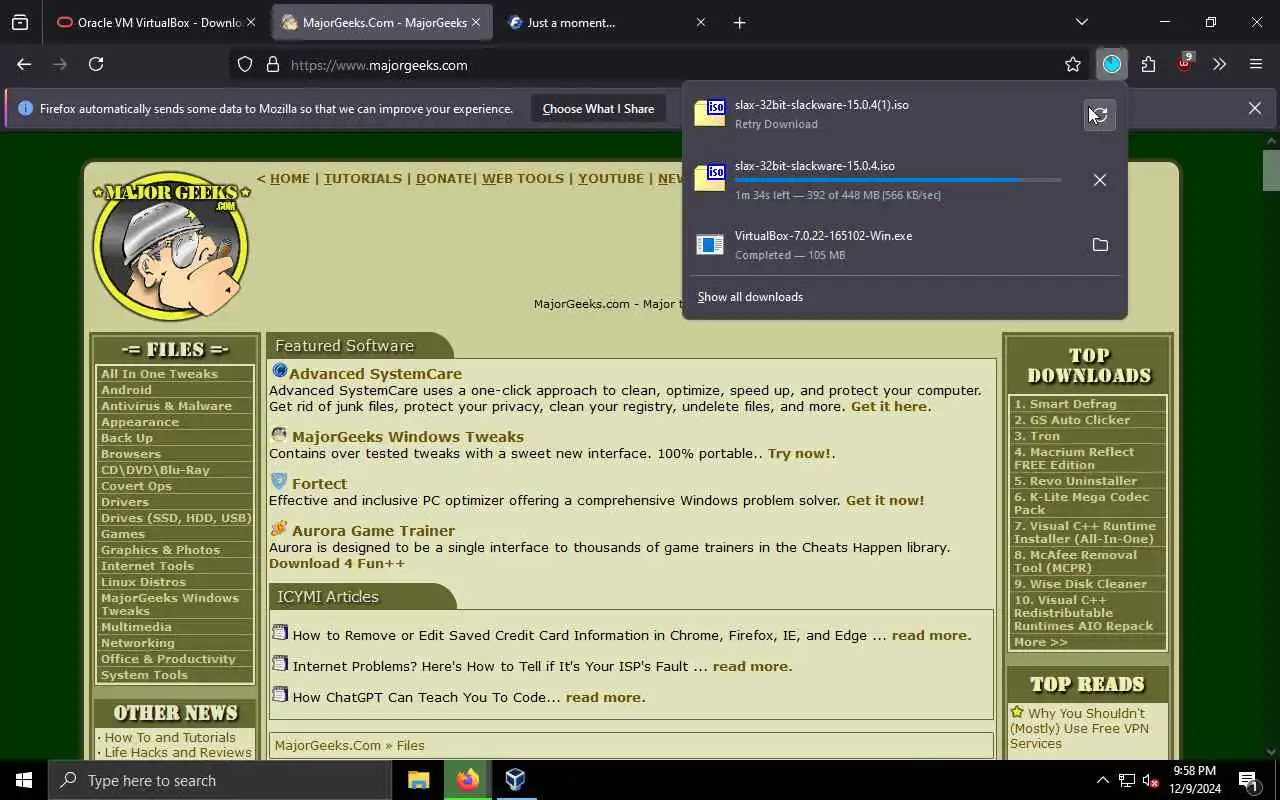Cancel the slax-32bit-slackware-15.0.4.iso download in progress
The image size is (1280, 800).
coord(1099,180)
